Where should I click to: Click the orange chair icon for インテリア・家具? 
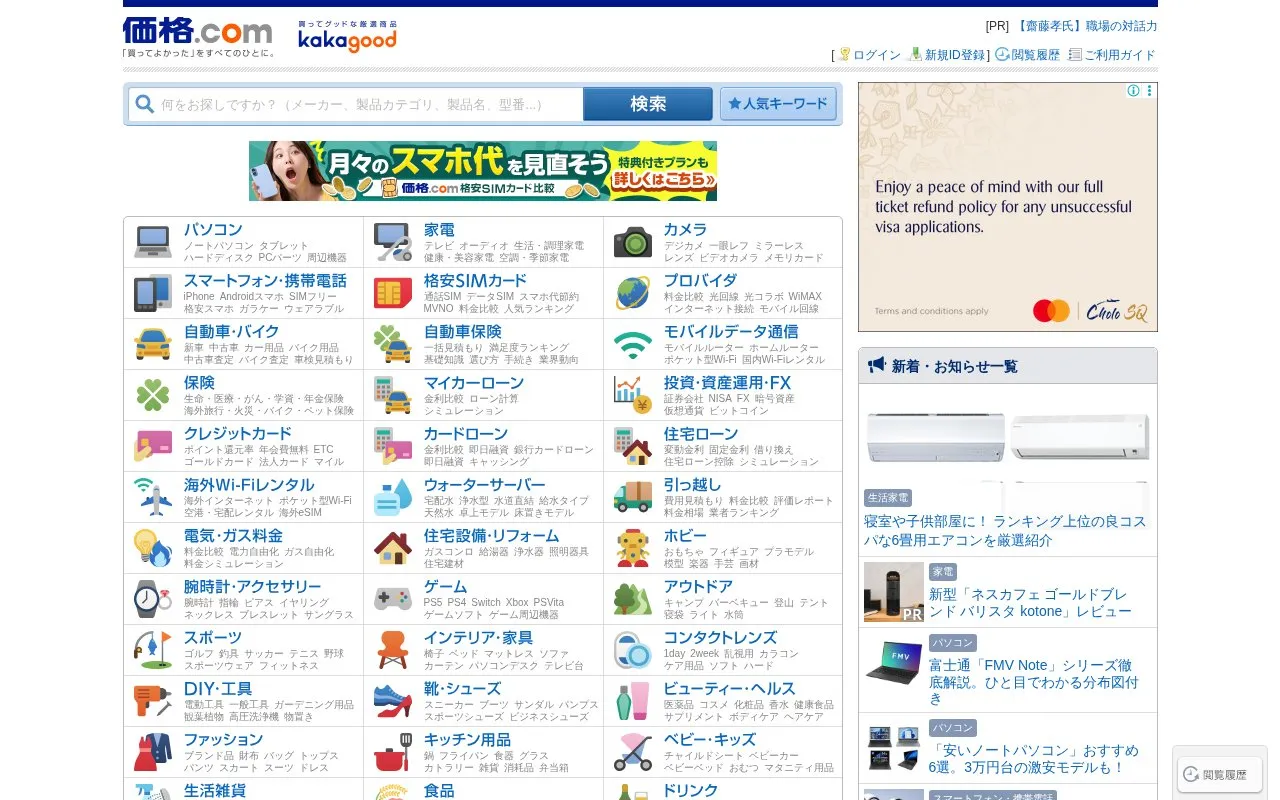coord(393,650)
